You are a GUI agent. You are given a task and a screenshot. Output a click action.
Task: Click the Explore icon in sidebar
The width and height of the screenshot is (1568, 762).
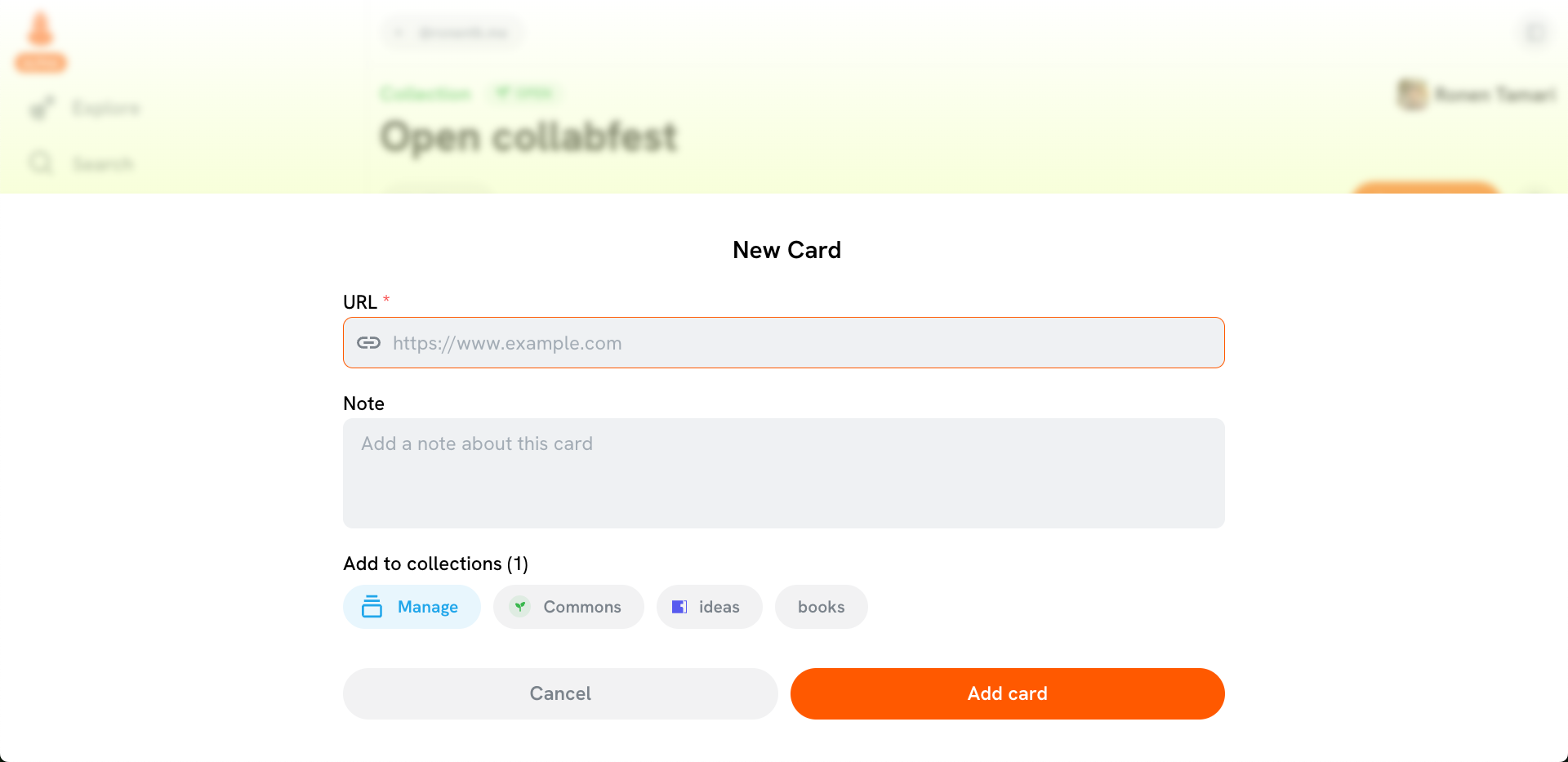pos(42,108)
